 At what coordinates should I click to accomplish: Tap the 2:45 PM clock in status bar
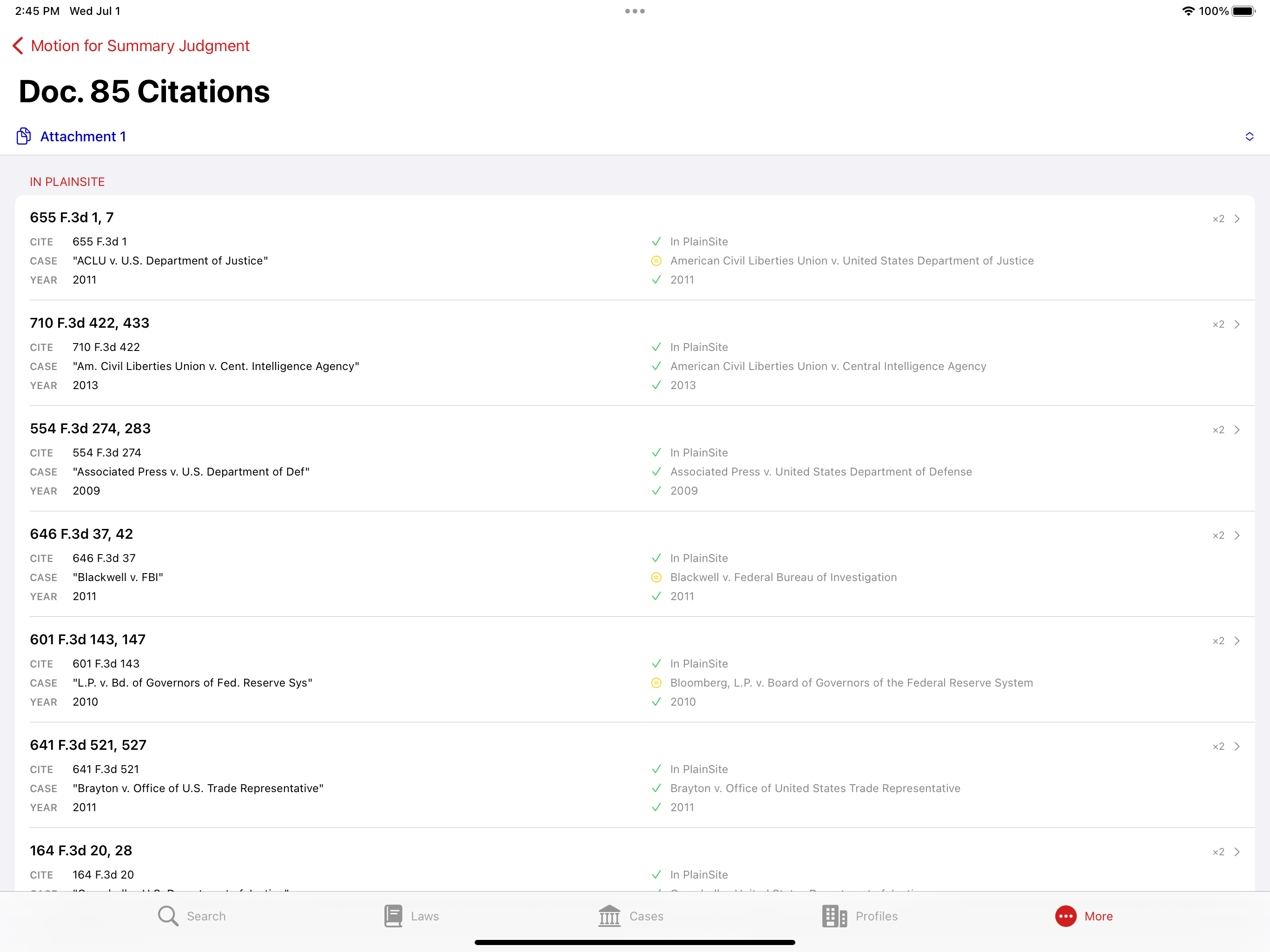click(37, 11)
